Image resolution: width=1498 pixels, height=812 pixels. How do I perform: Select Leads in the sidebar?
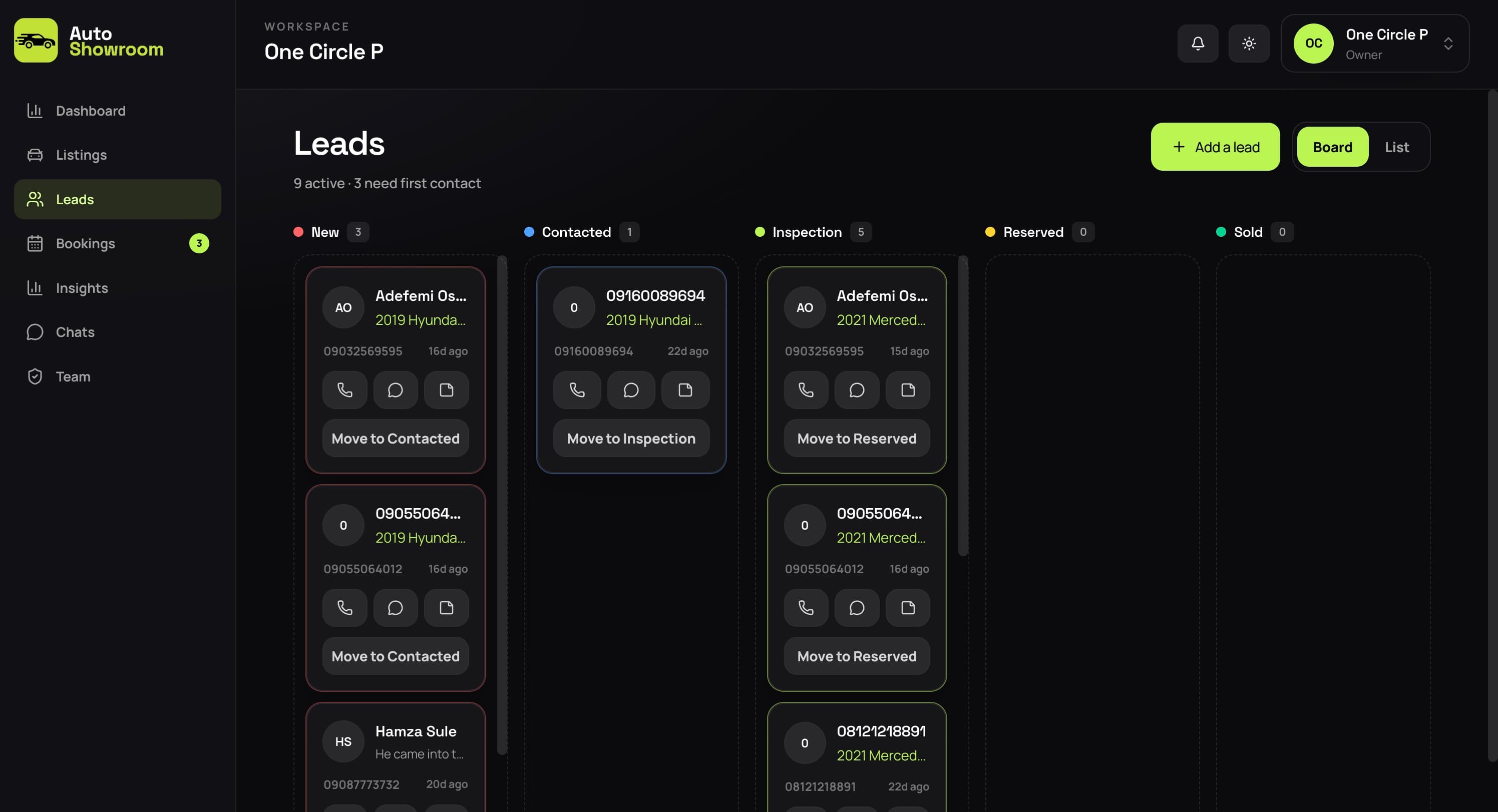[118, 199]
